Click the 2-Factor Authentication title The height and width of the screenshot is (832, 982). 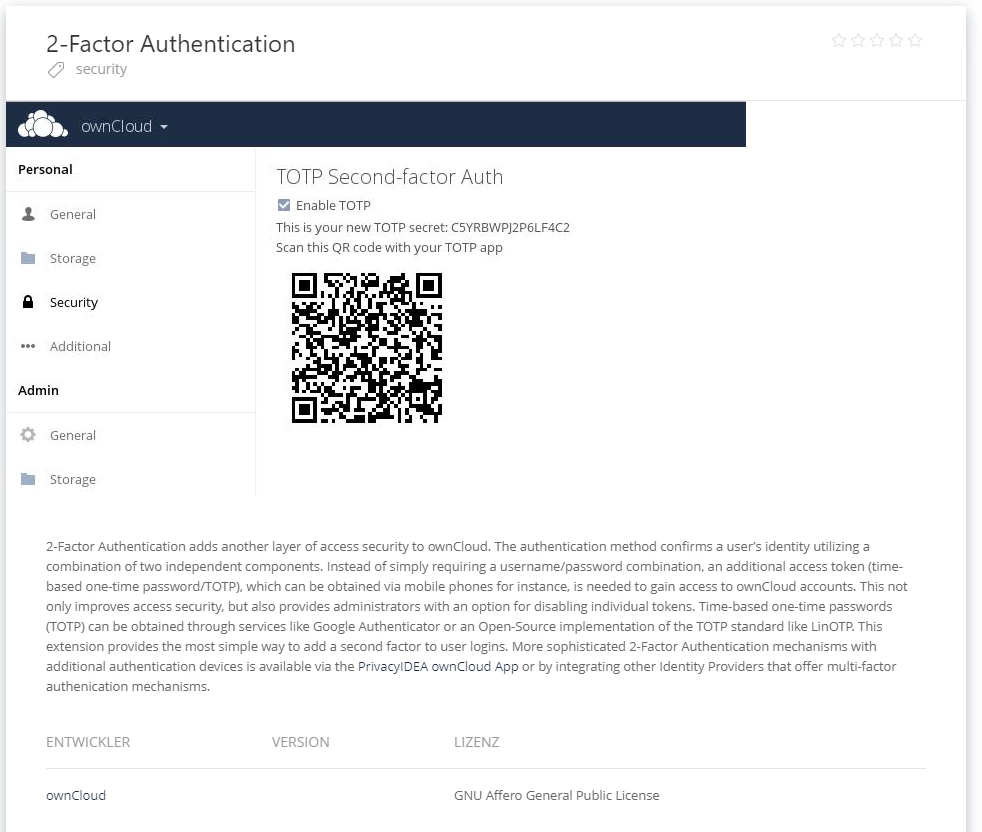pyautogui.click(x=170, y=44)
